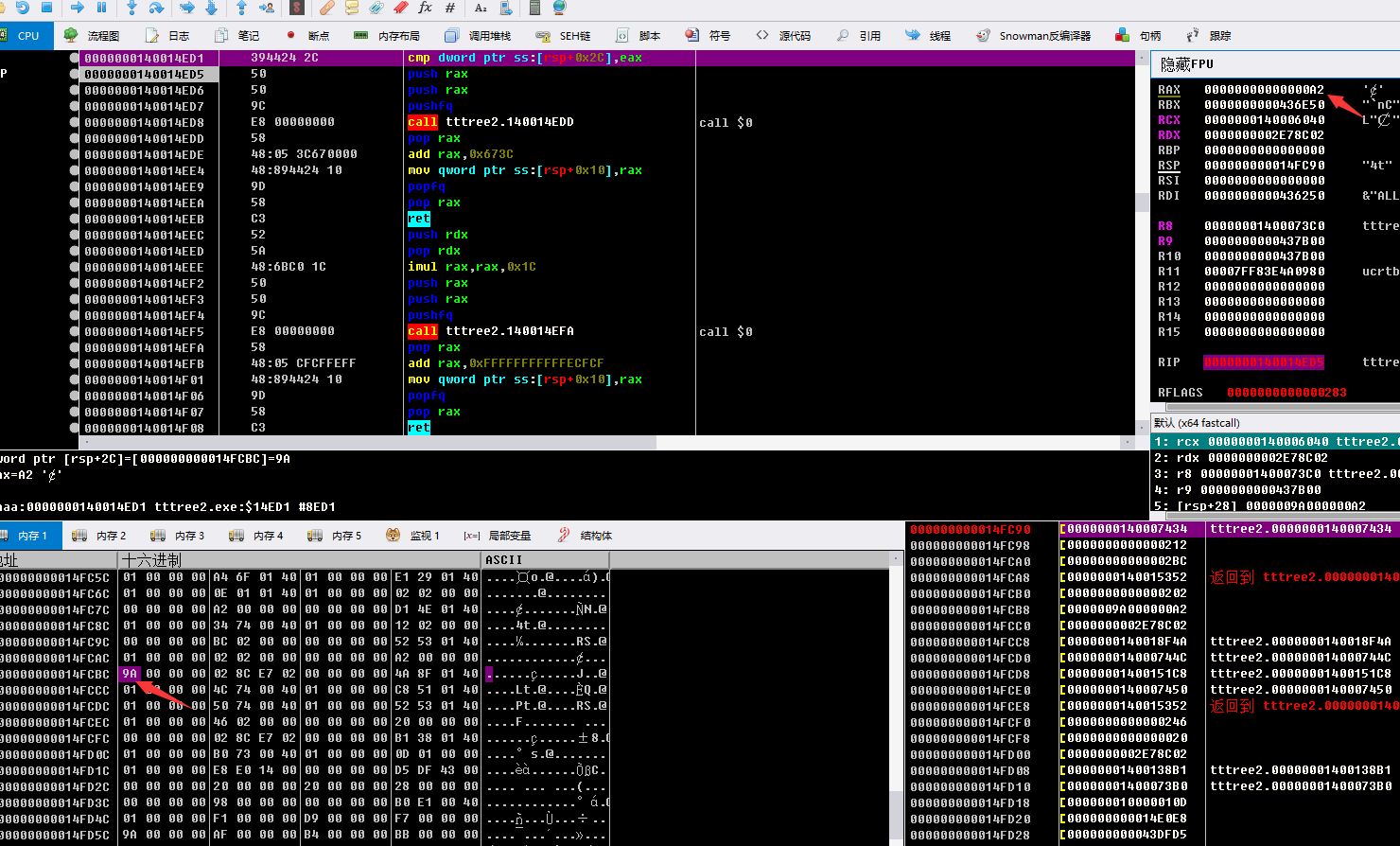1400x846 pixels.
Task: Open the 脚本 script tab
Action: 639,36
